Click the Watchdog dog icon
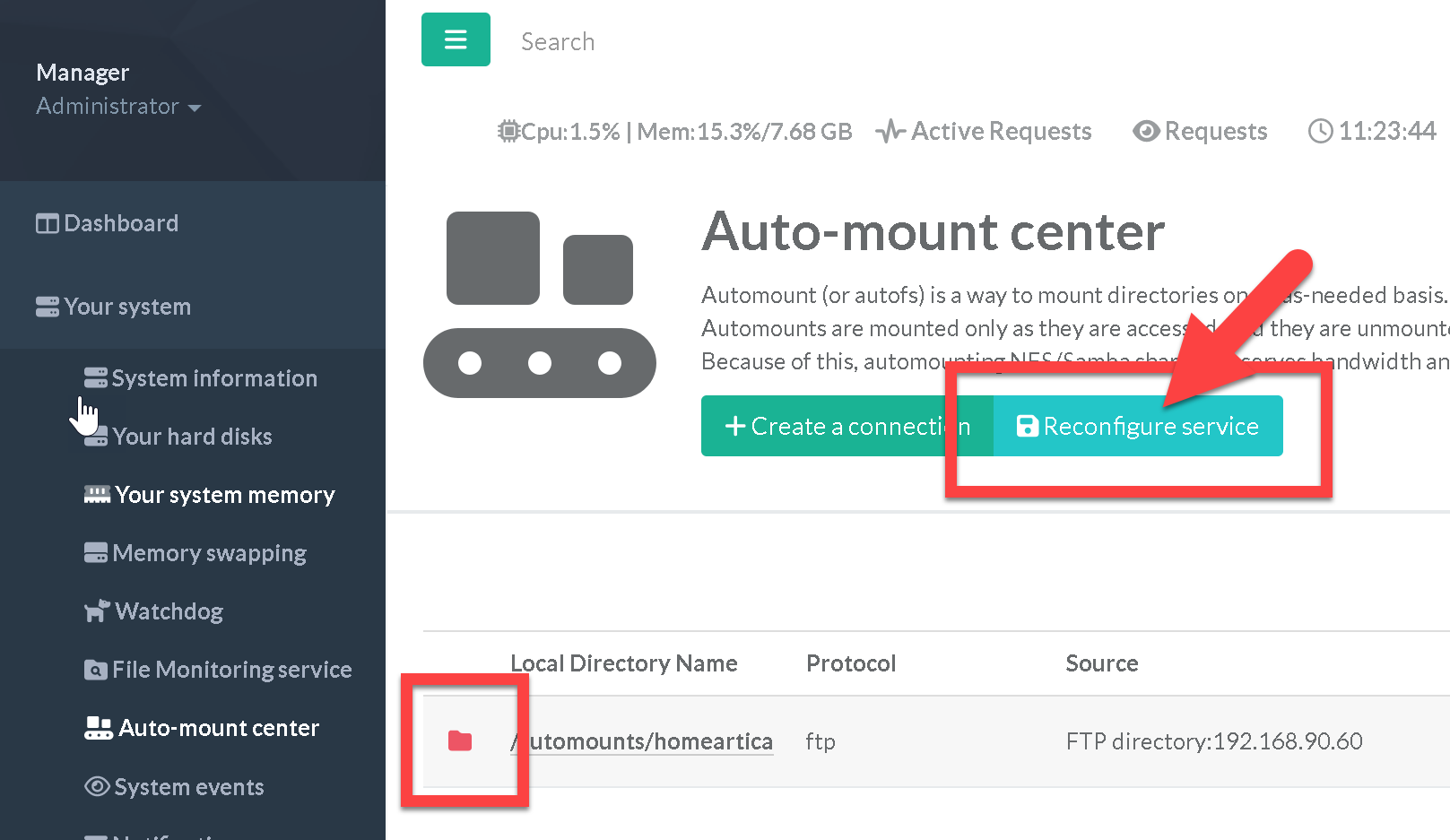Viewport: 1450px width, 840px height. (x=97, y=611)
